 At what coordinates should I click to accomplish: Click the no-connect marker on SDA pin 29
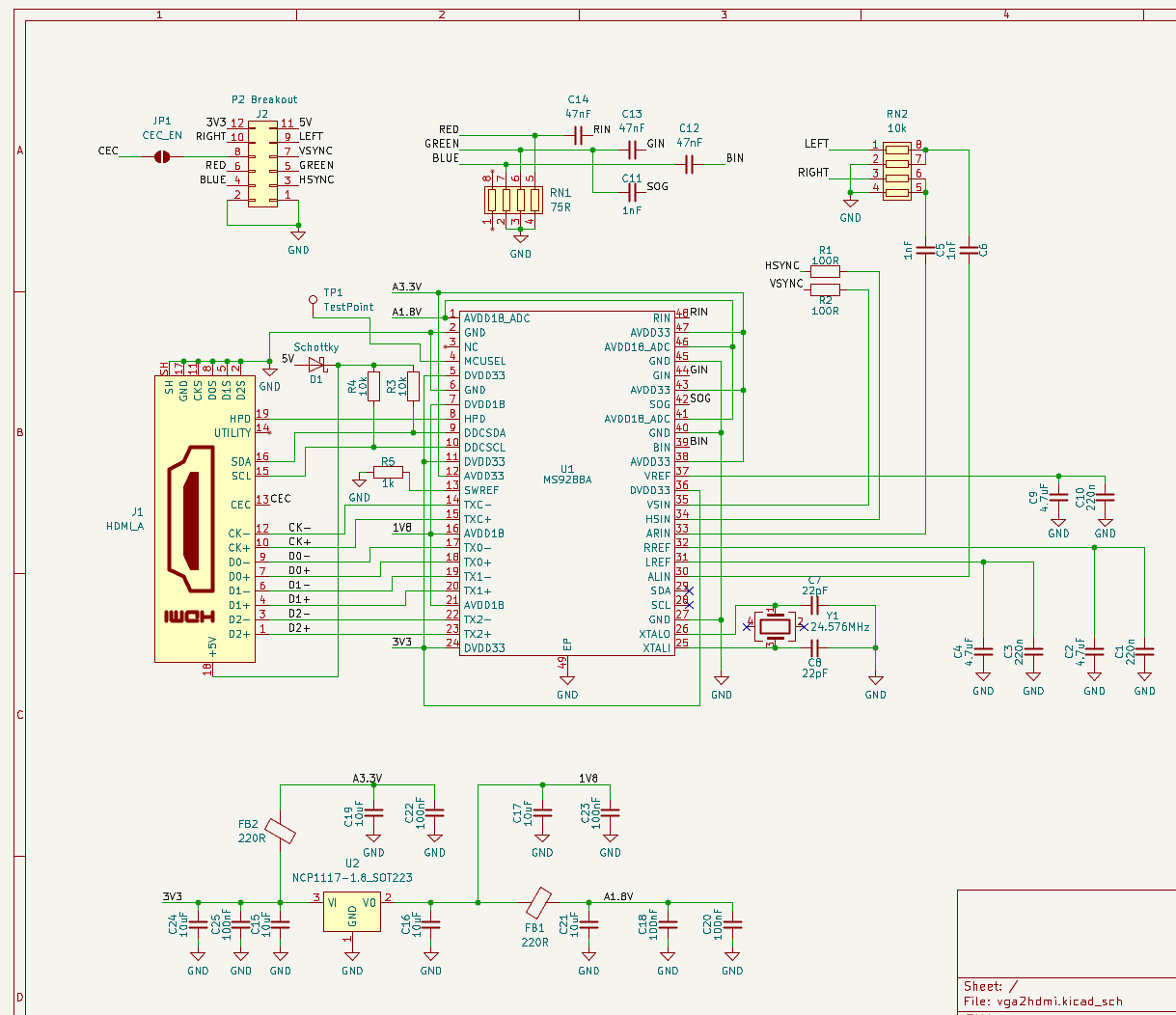(x=689, y=590)
